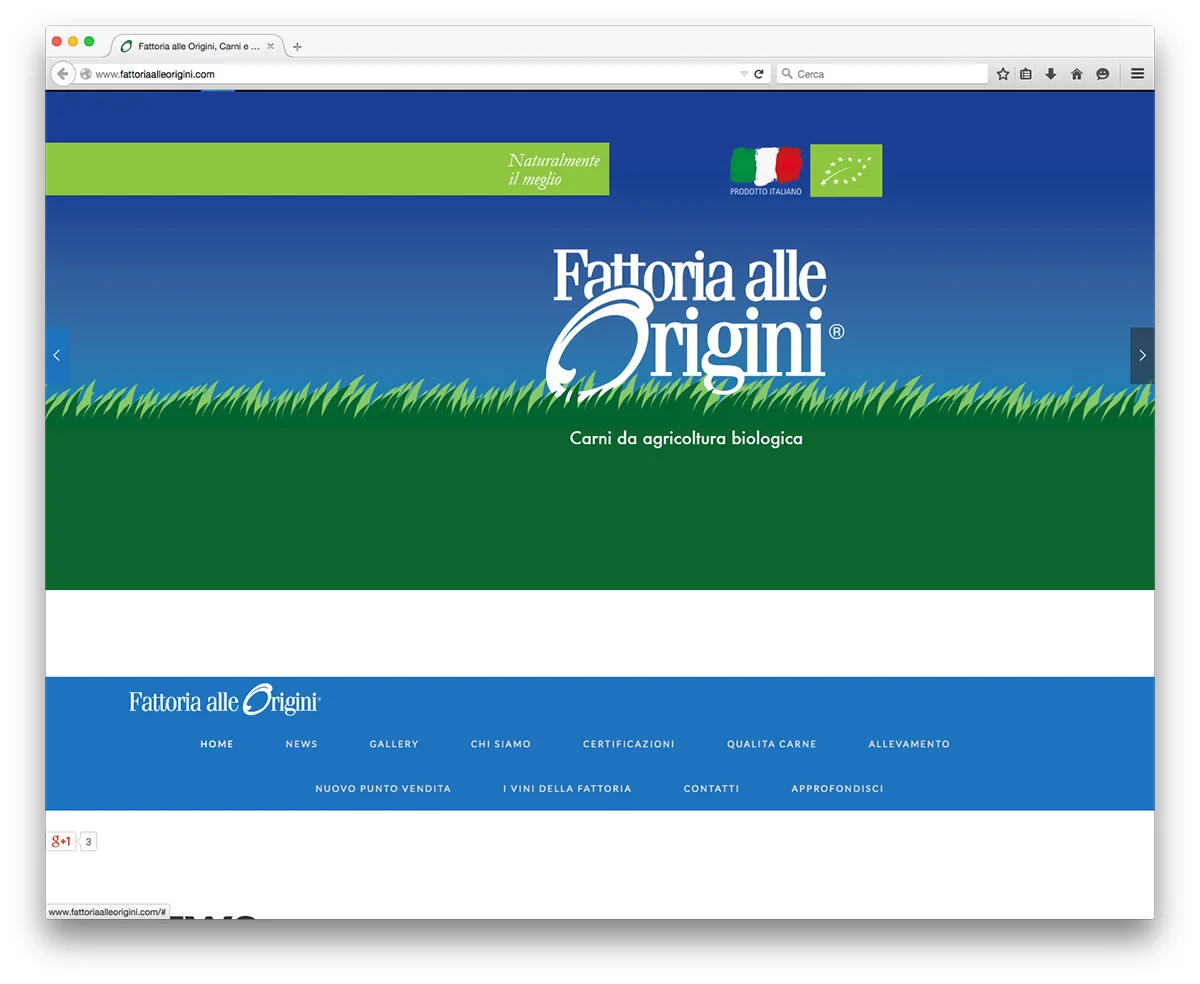Open the downloads arrow icon
This screenshot has height=984, width=1200.
1051,74
